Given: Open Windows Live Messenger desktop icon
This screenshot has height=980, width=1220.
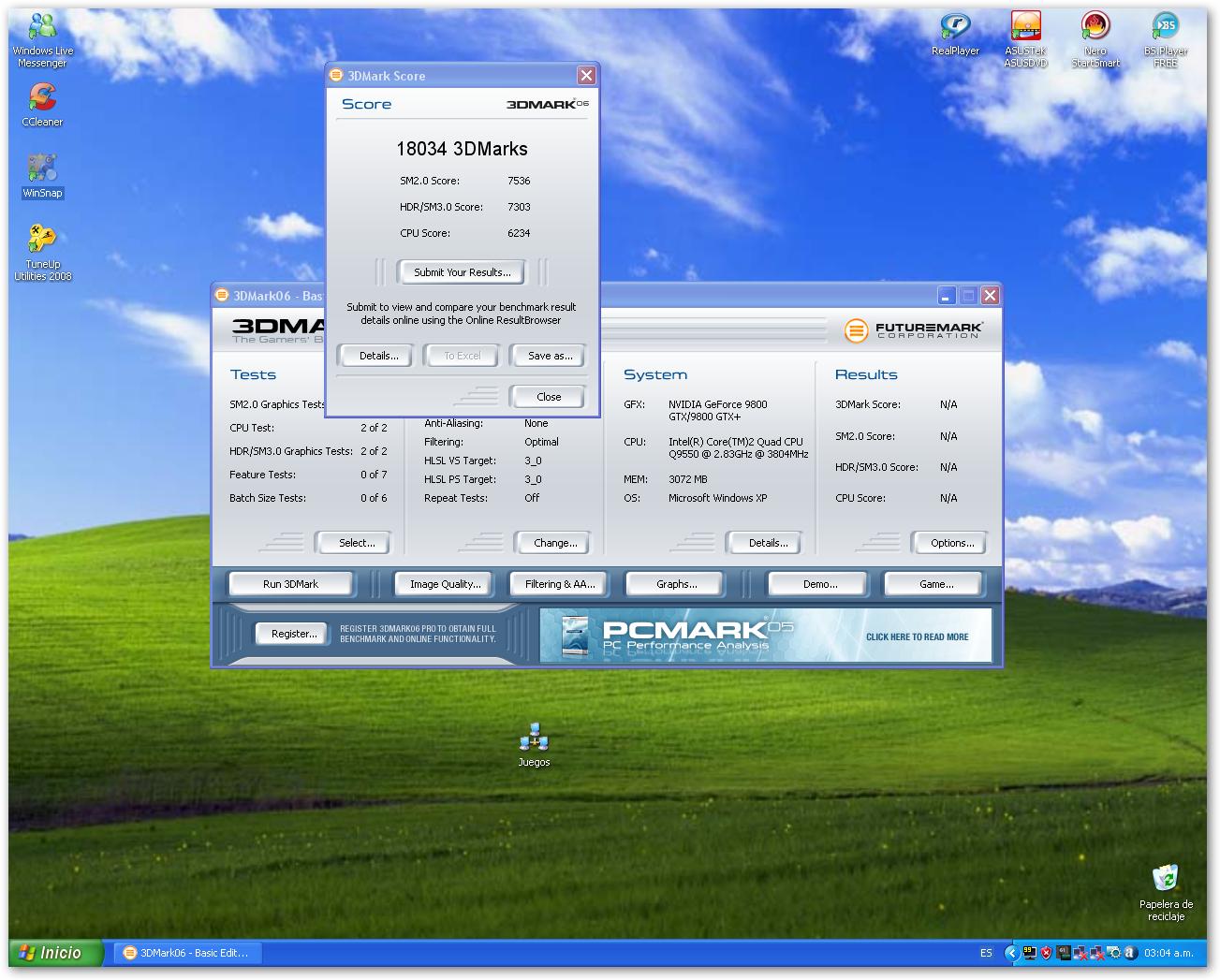Looking at the screenshot, I should click(x=42, y=40).
